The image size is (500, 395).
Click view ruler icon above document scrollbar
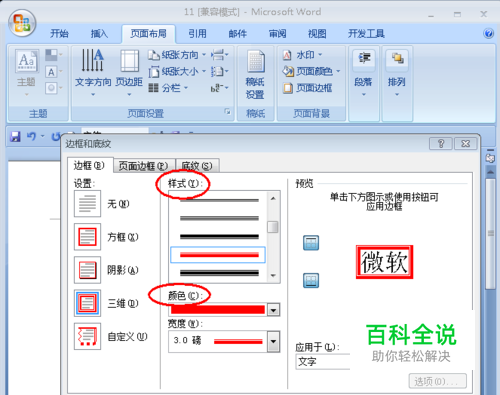[490, 158]
